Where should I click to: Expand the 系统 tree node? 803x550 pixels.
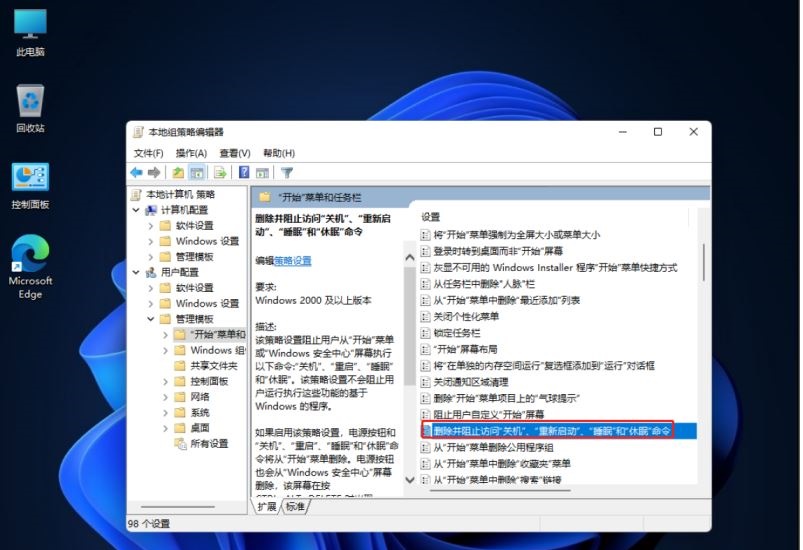(x=165, y=413)
